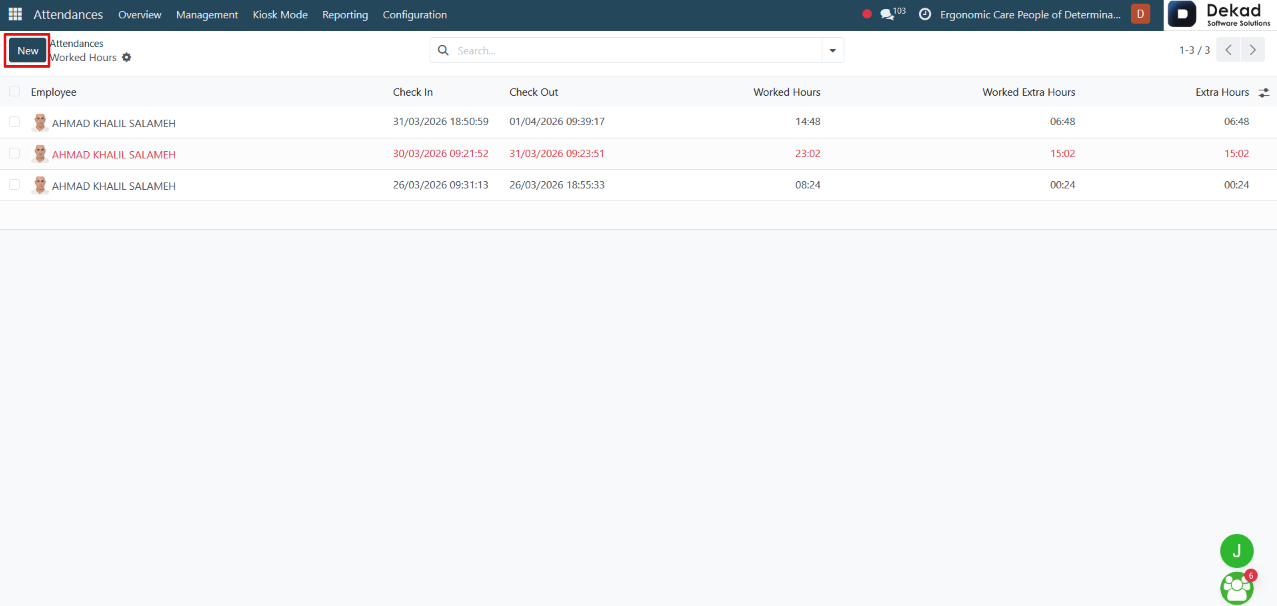Sort by Employee column header

[54, 92]
